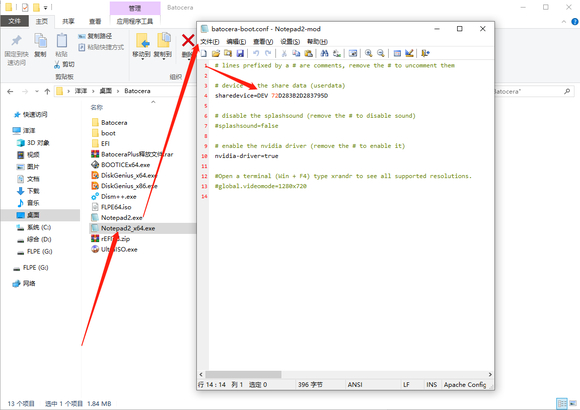Go up one folder with the up arrow
580x410 pixels.
(47, 91)
